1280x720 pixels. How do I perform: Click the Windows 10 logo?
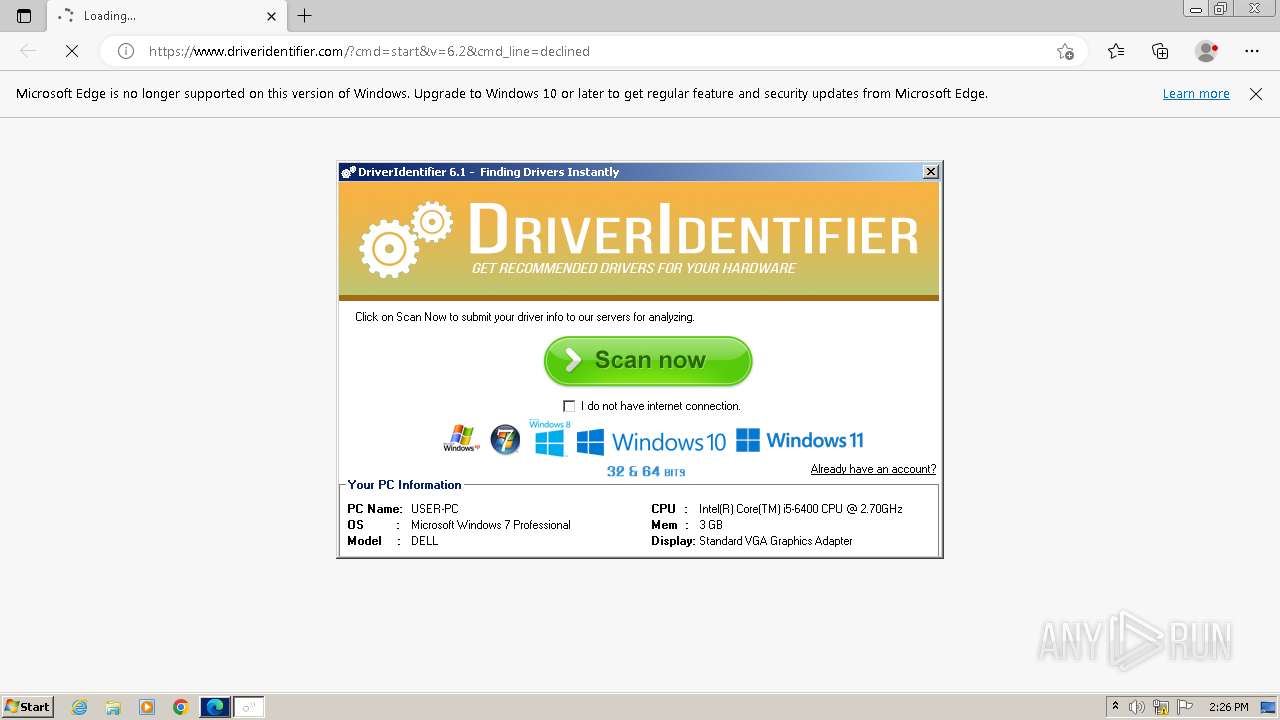(x=651, y=441)
